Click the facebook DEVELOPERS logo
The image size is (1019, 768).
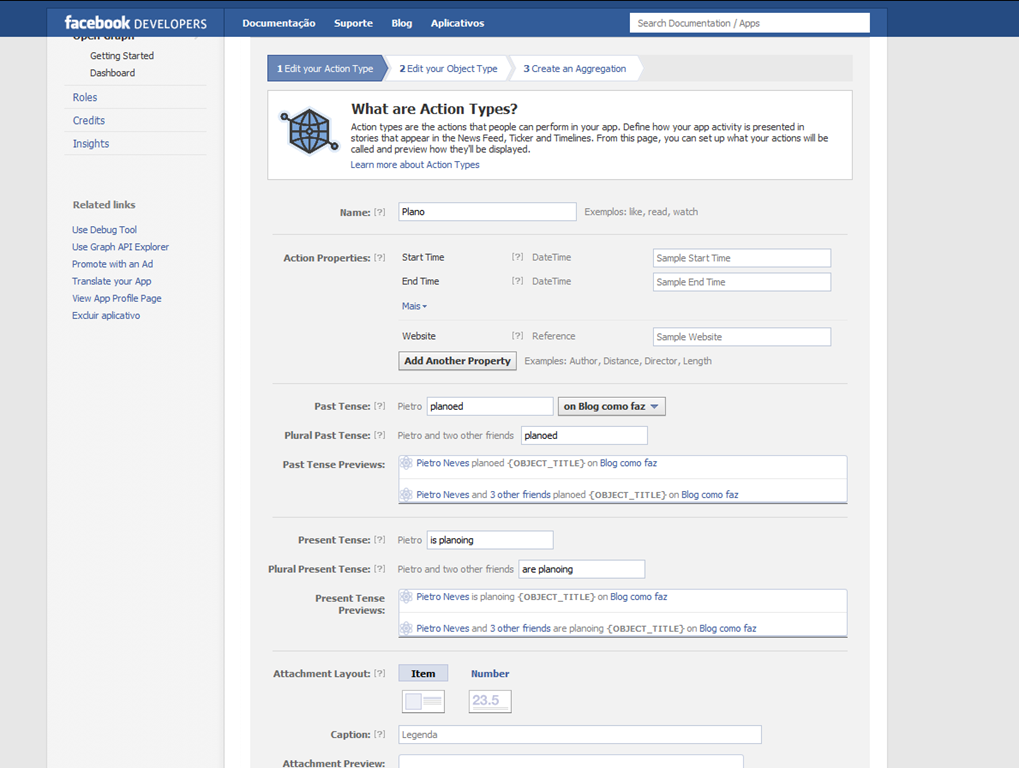[x=135, y=23]
